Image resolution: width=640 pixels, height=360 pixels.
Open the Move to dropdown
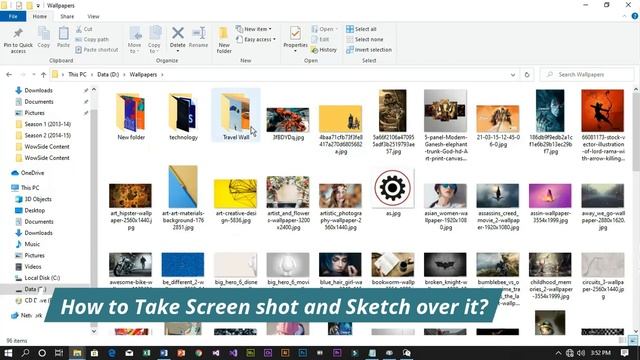click(135, 40)
